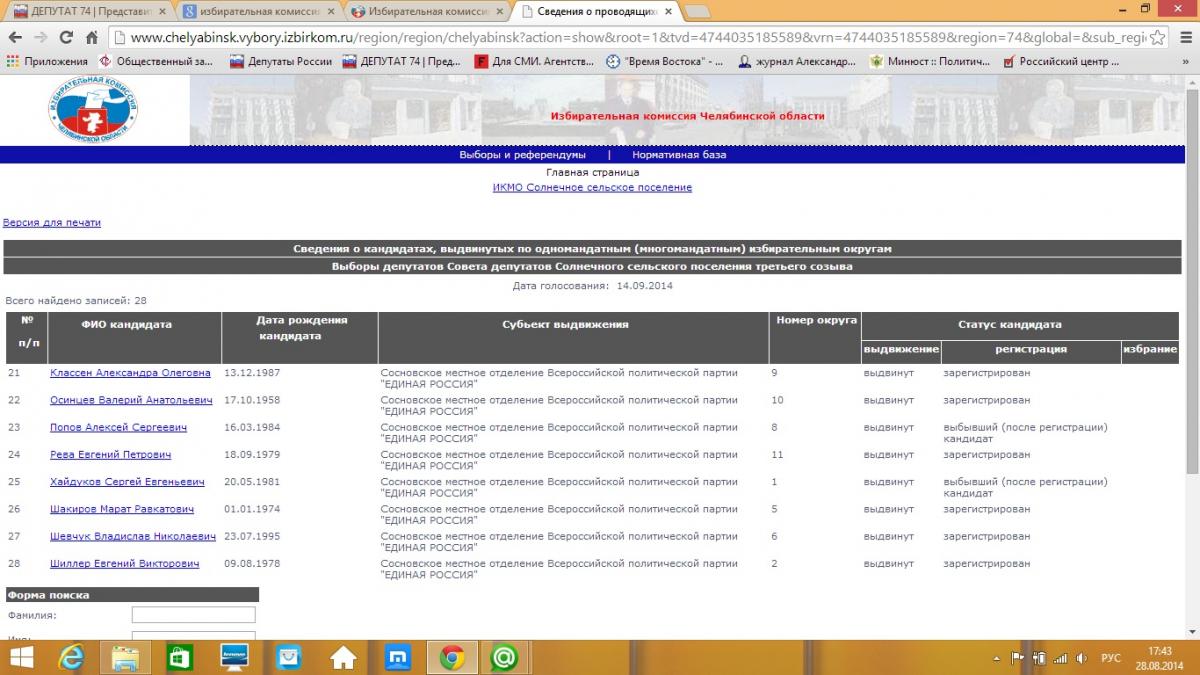1200x675 pixels.
Task: Switch to the ДЕПУТАТ 74 tab
Action: pos(89,11)
